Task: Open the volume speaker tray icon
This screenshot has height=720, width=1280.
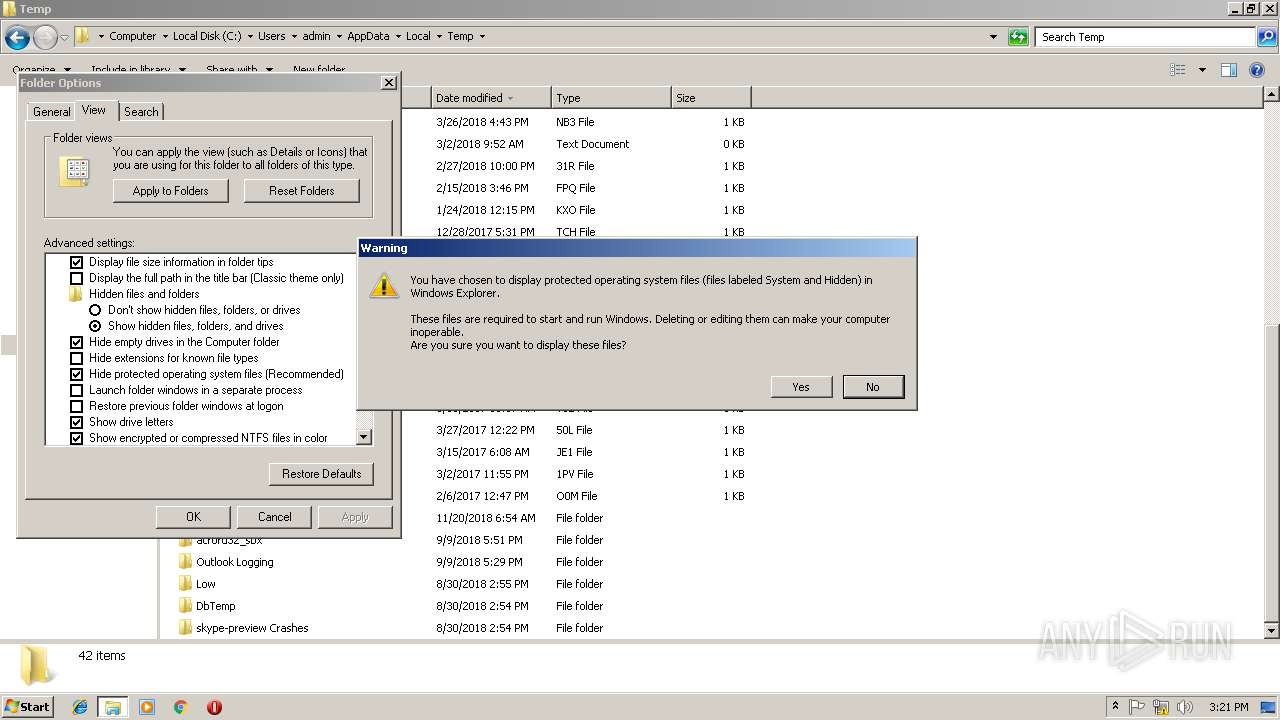Action: [x=1184, y=707]
